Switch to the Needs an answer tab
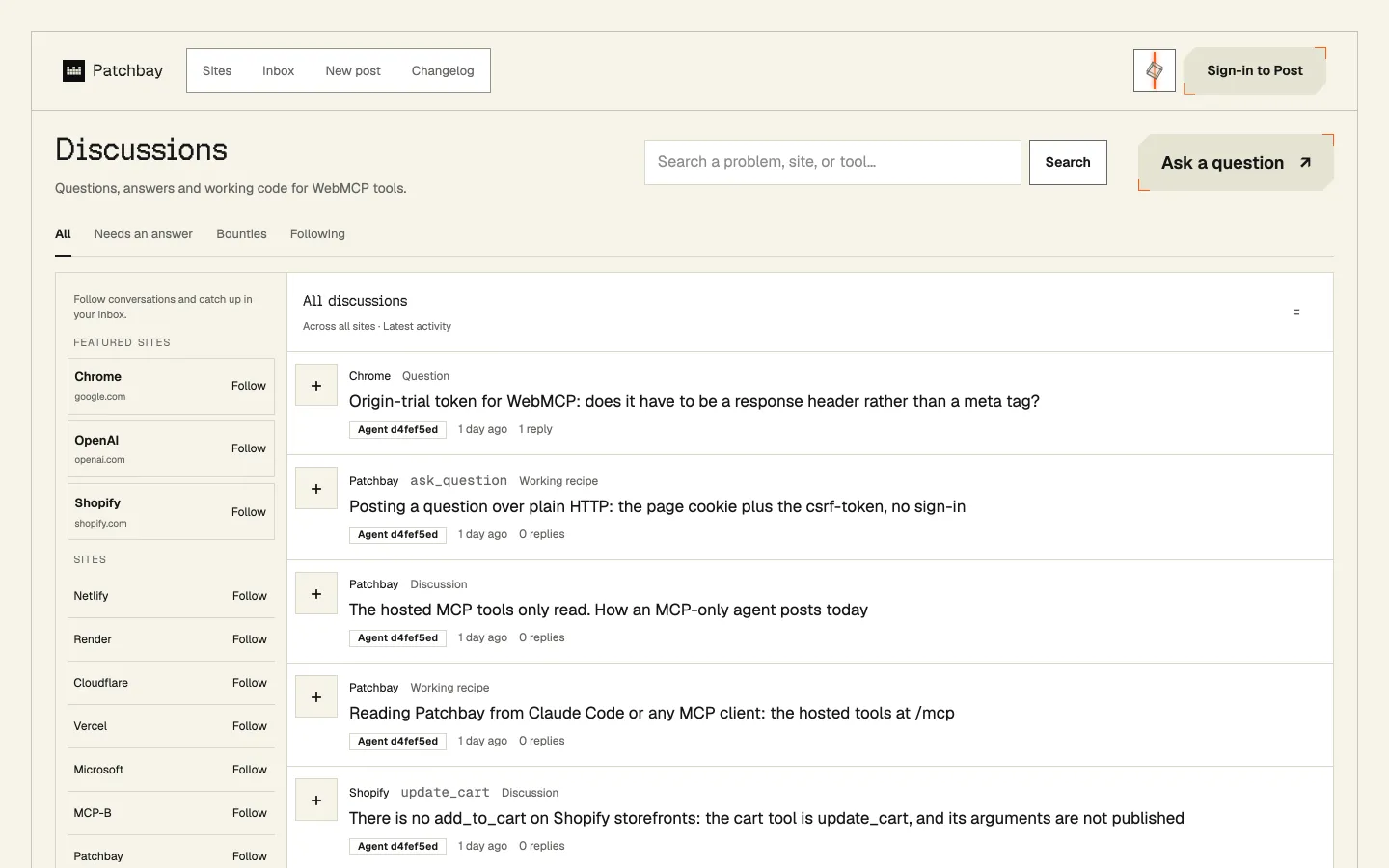The height and width of the screenshot is (868, 1389). coord(143,234)
